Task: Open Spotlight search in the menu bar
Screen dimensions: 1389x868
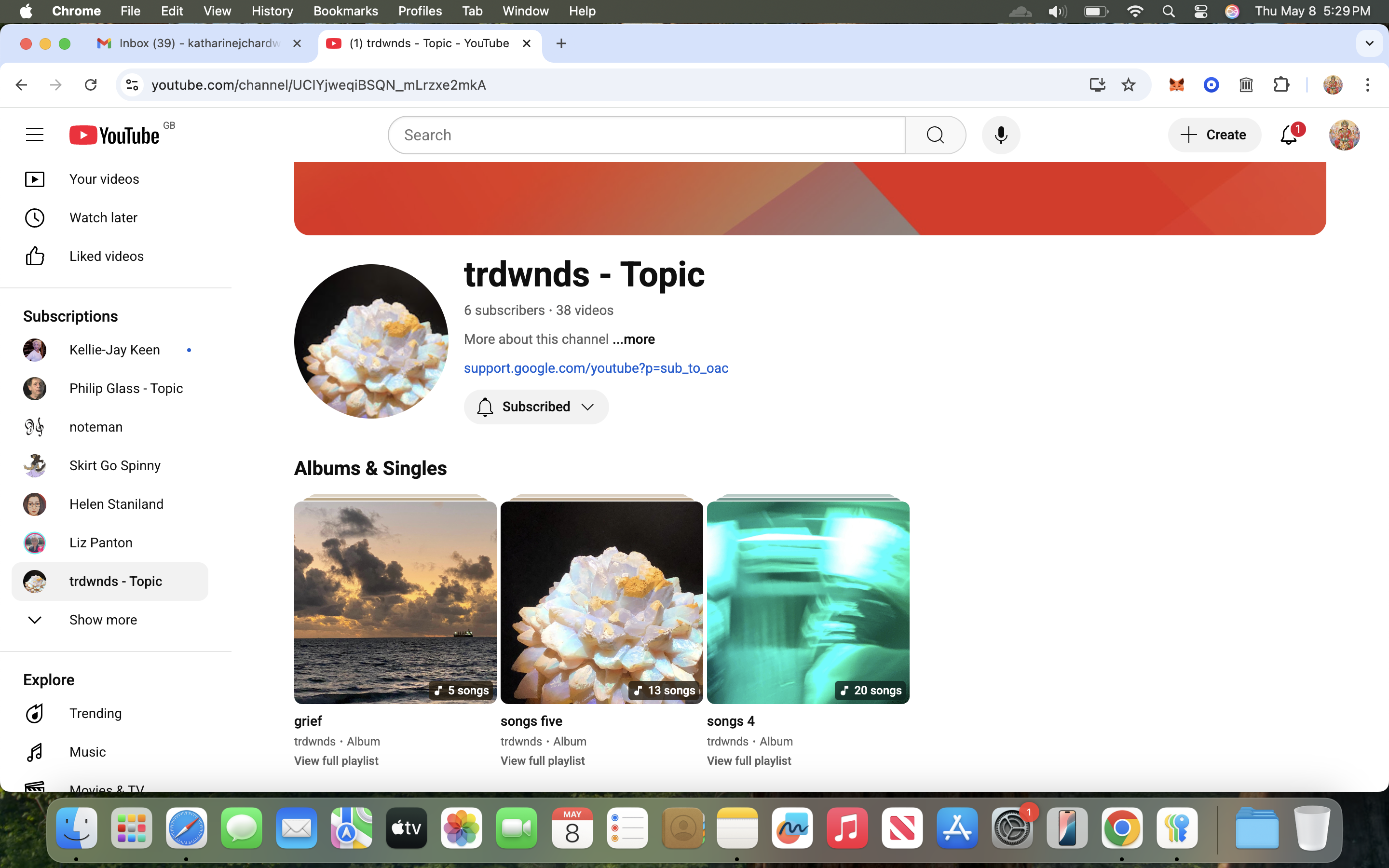Action: click(1168, 11)
